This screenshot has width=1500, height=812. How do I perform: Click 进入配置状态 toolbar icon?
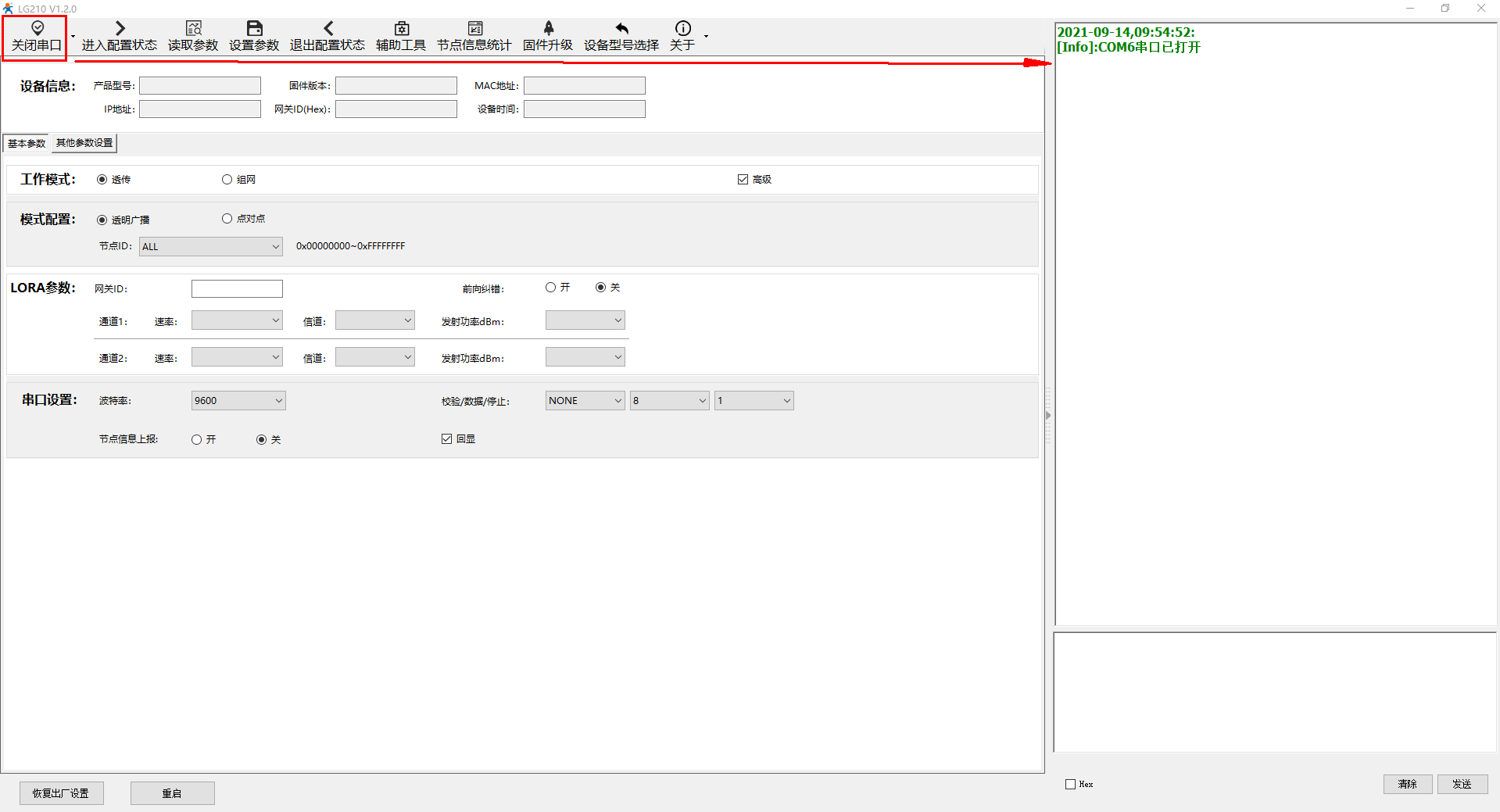coord(120,29)
